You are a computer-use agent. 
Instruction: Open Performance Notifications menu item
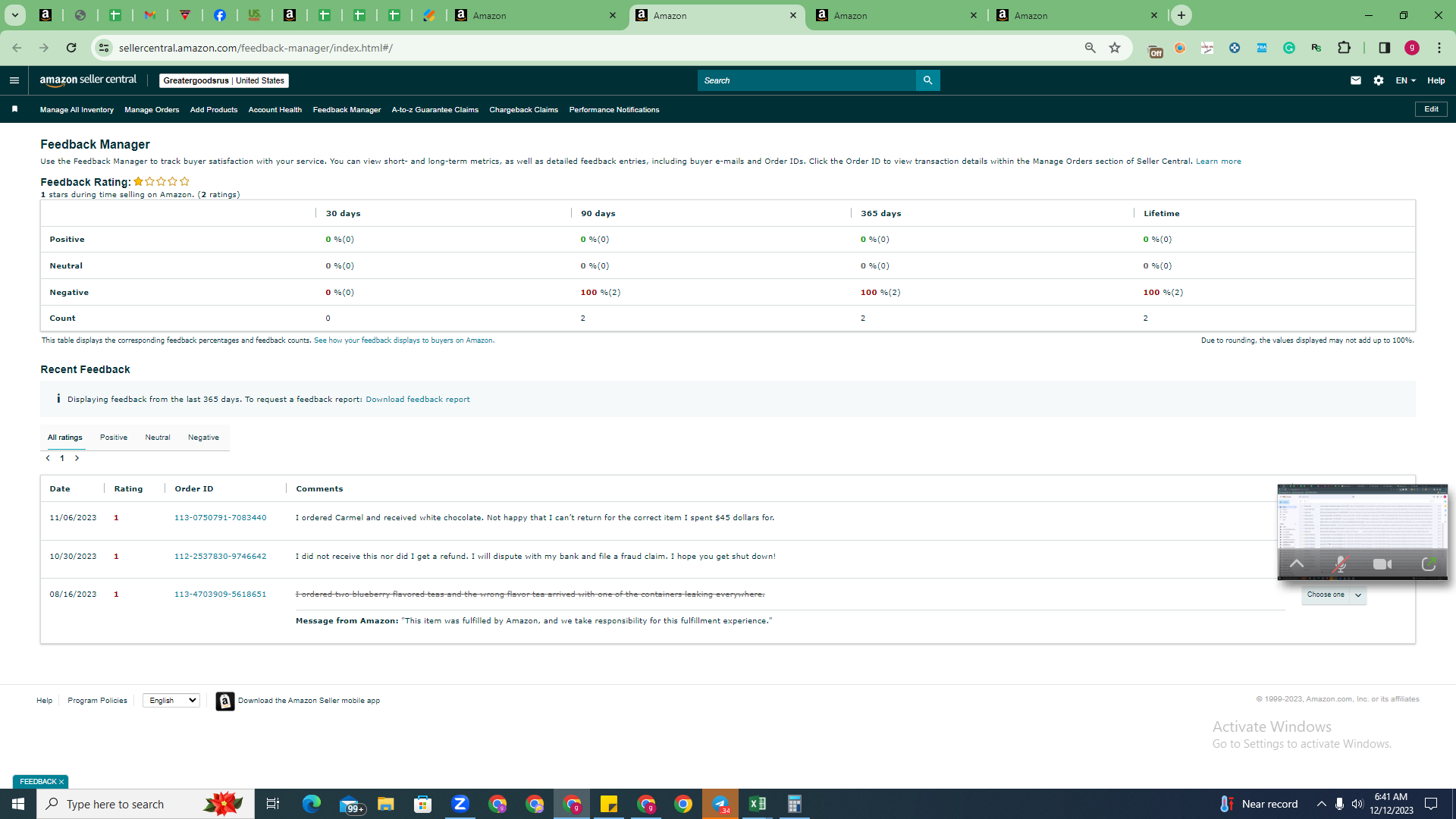pos(614,110)
